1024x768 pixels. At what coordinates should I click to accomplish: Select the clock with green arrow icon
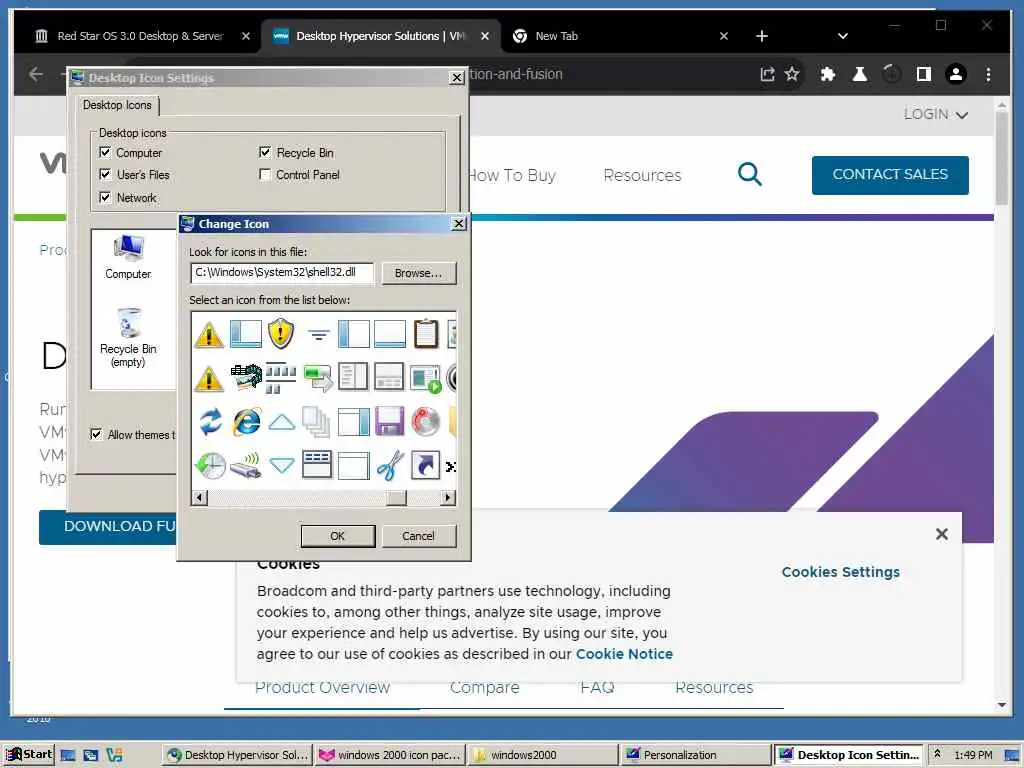tap(210, 465)
